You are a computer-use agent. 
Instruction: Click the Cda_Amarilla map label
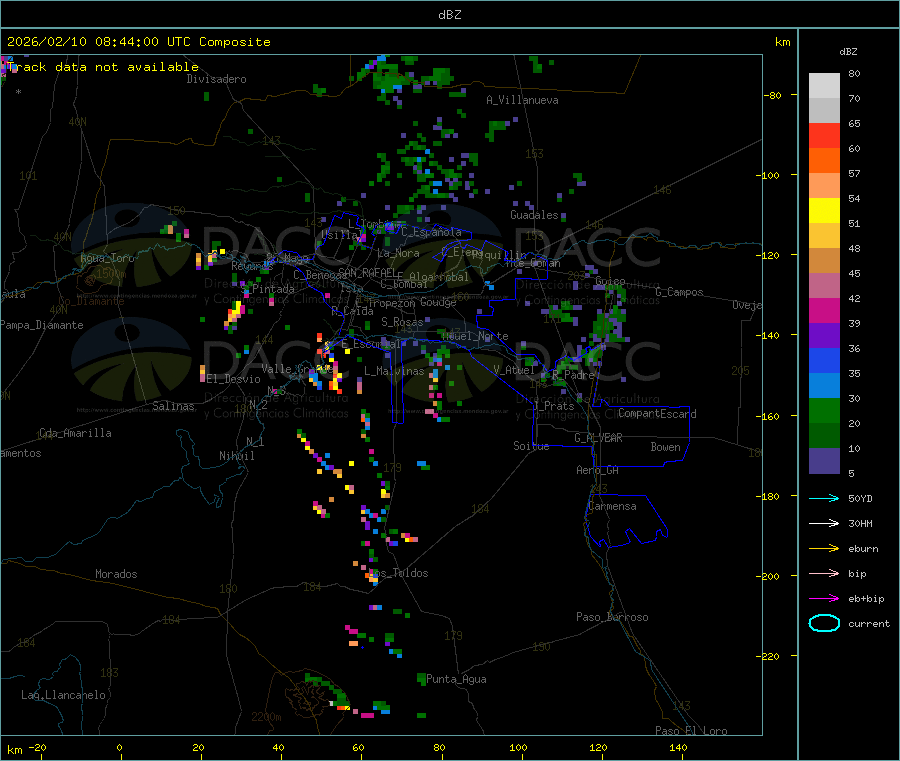(x=75, y=433)
